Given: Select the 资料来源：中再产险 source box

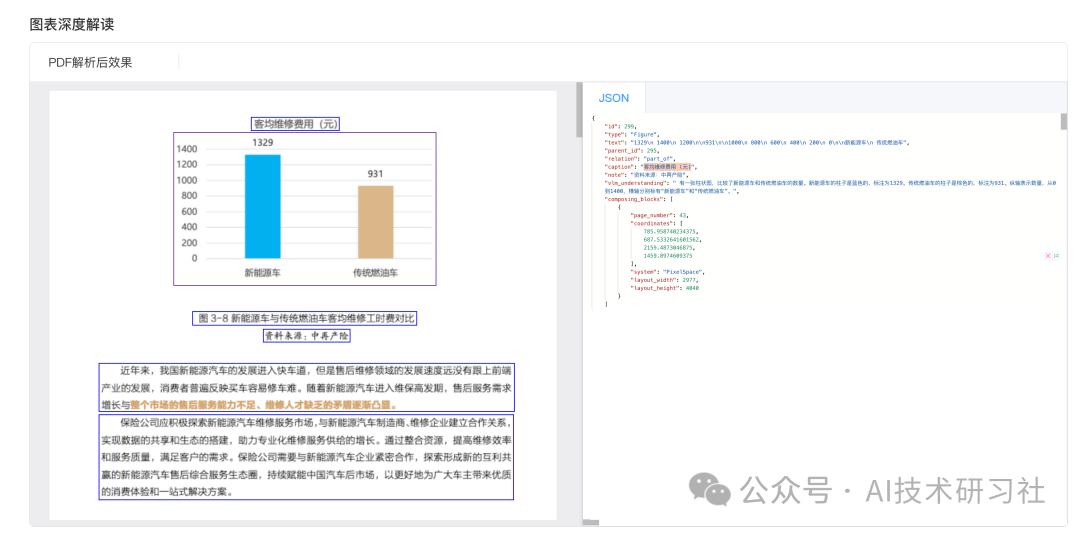Looking at the screenshot, I should (307, 336).
